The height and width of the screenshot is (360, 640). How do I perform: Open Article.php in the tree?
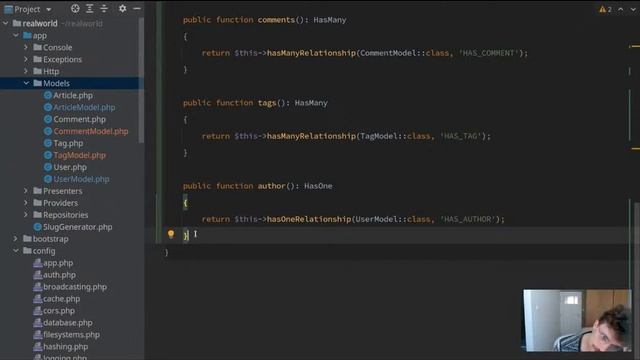tap(73, 96)
